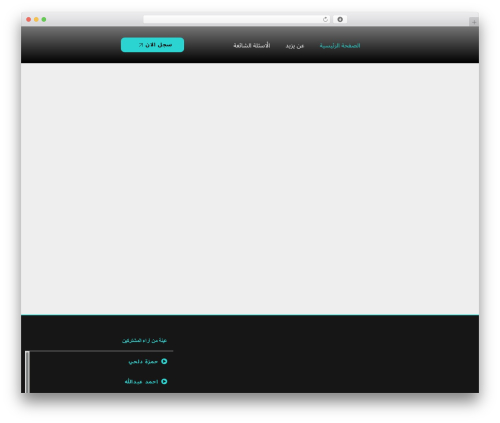Open the الصفحة الرئيسية home nav link
Viewport: 500px width, 423px height.
click(x=340, y=46)
